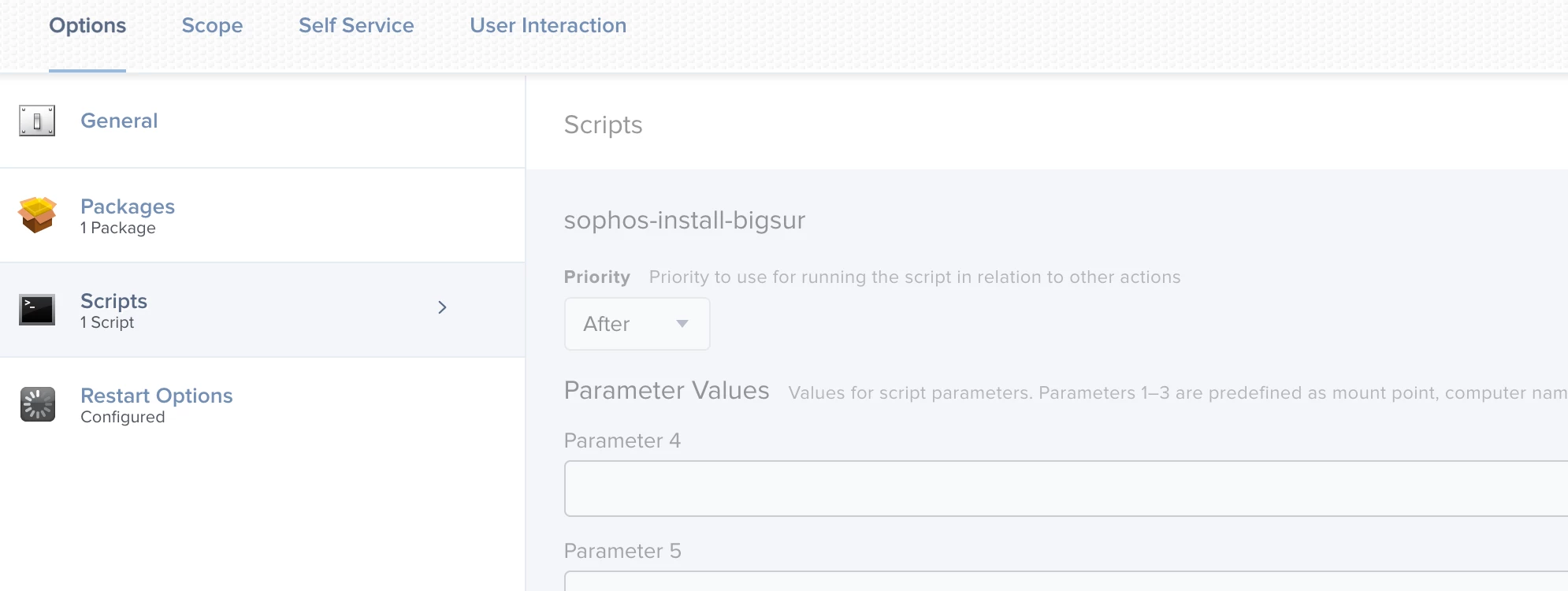1568x591 pixels.
Task: Open the Packages section link
Action: click(128, 206)
